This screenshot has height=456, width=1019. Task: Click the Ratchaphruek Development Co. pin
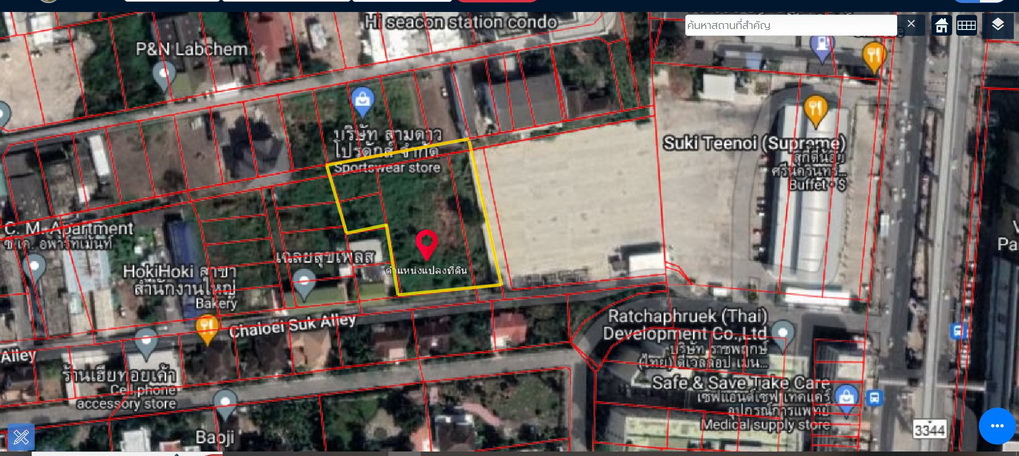point(783,334)
